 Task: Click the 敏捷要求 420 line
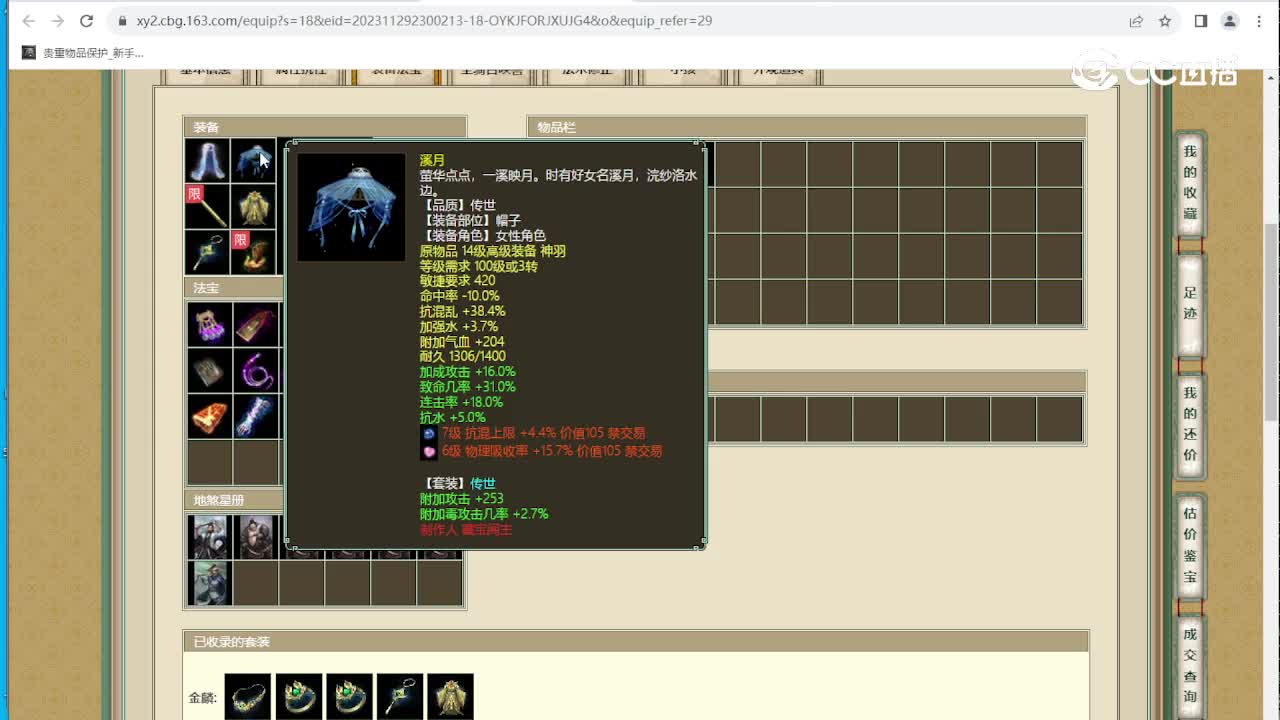(458, 281)
